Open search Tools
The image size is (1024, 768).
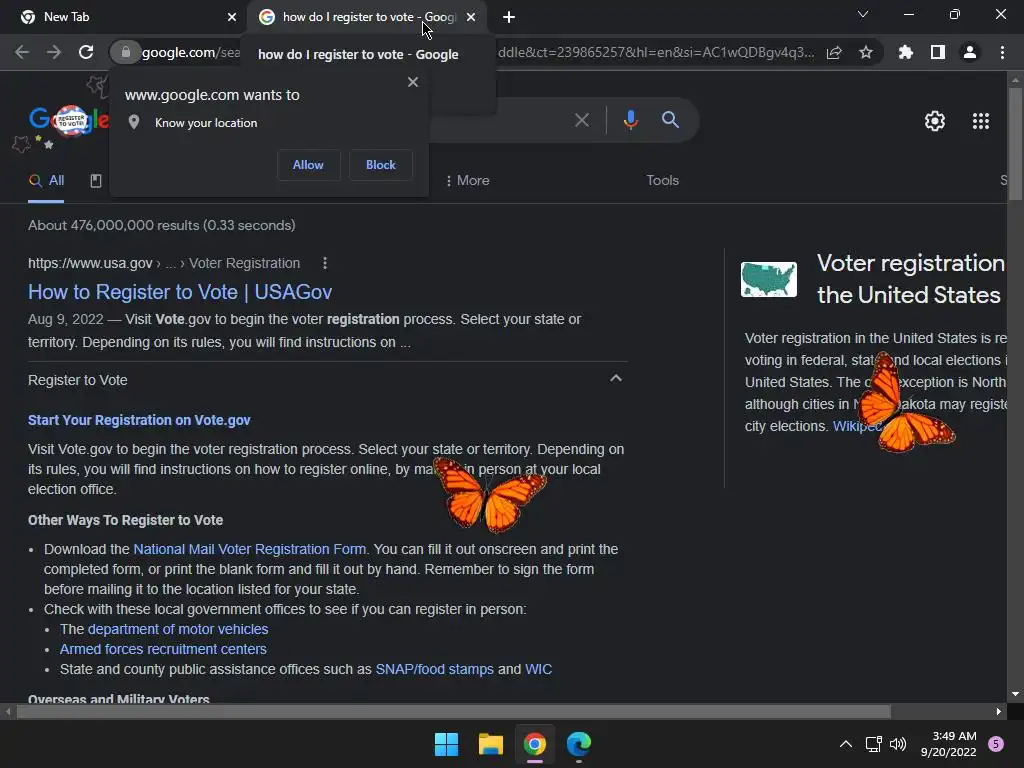pos(662,181)
